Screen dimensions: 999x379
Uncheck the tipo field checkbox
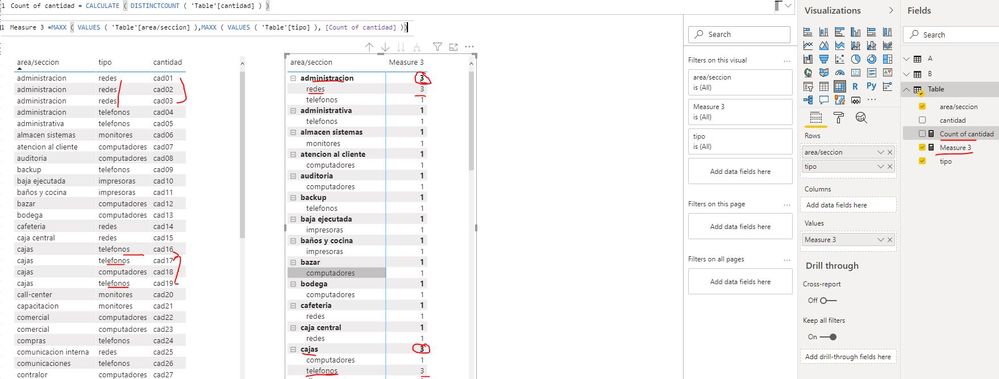coord(922,161)
